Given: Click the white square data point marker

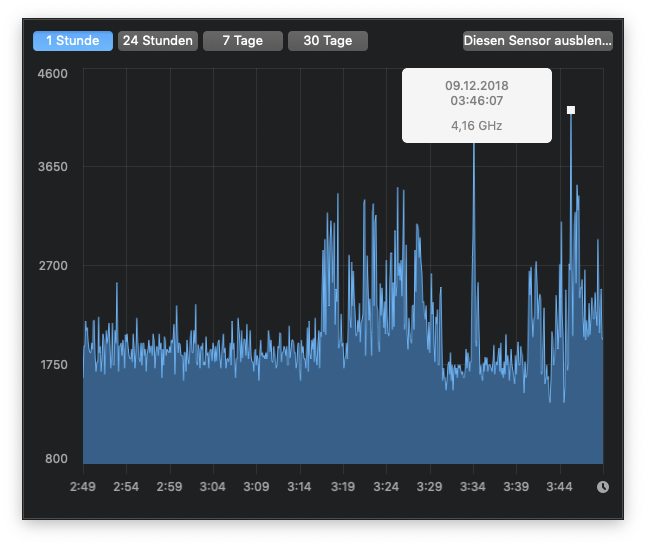Looking at the screenshot, I should (571, 110).
